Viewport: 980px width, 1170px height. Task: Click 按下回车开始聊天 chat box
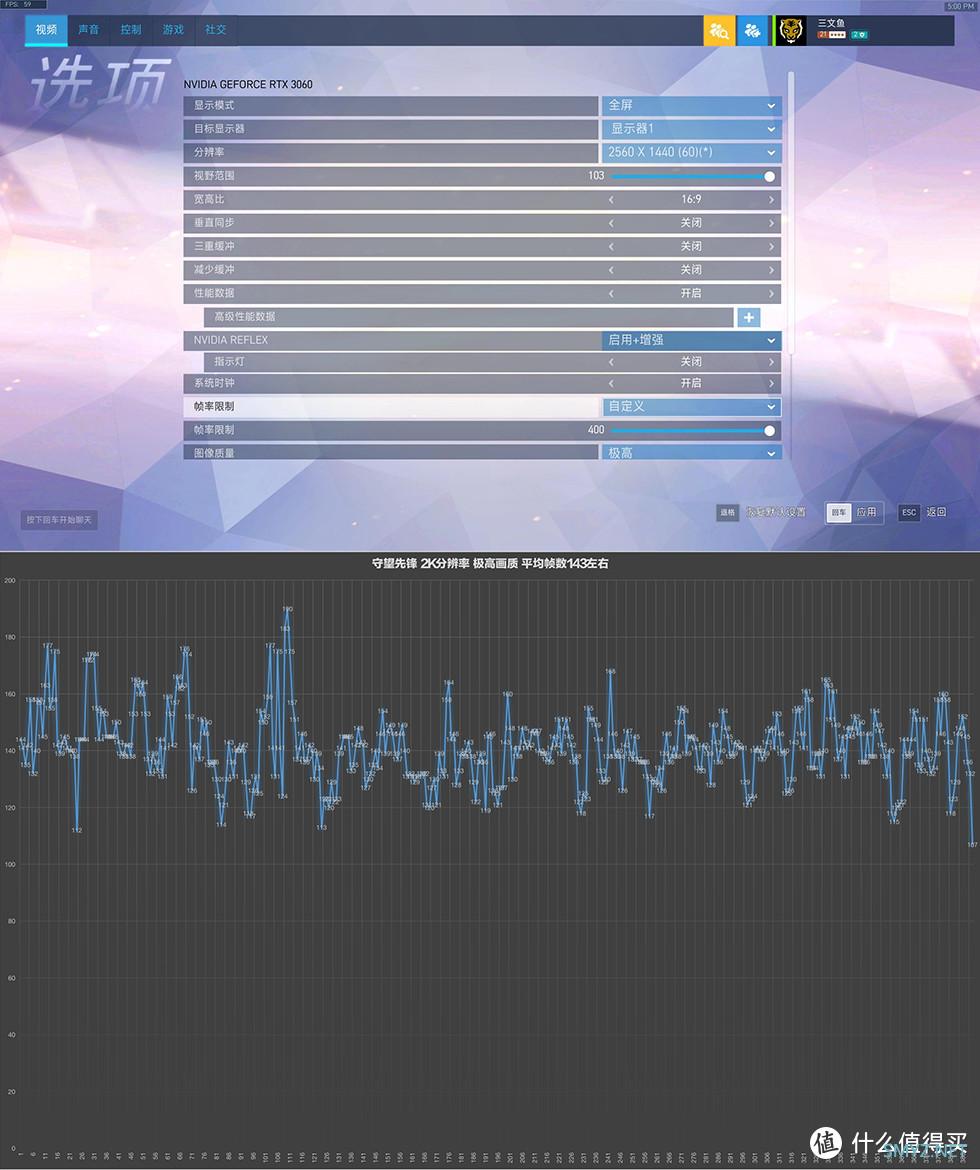59,520
